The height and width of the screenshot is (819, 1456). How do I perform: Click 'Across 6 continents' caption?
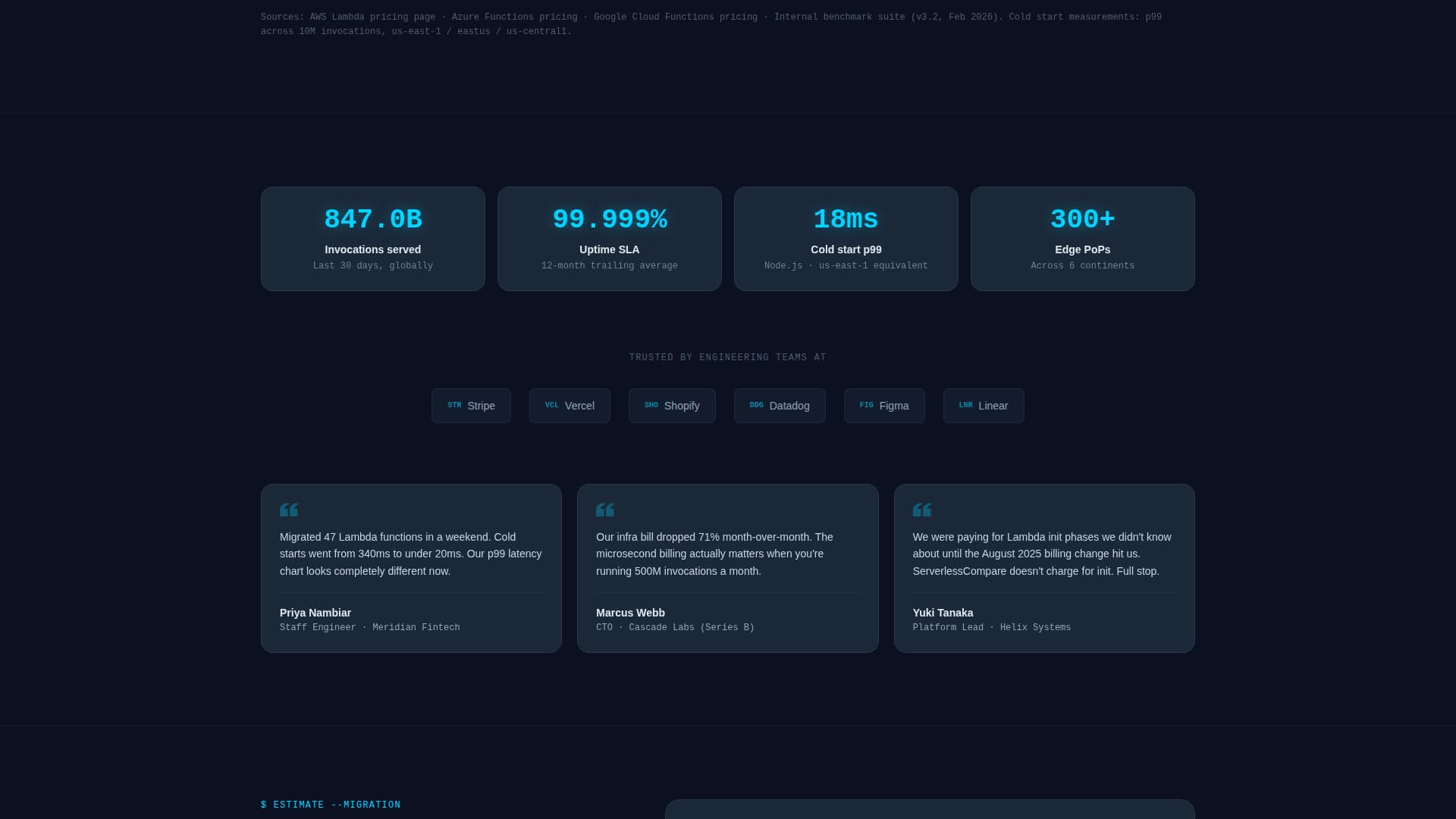(x=1083, y=266)
